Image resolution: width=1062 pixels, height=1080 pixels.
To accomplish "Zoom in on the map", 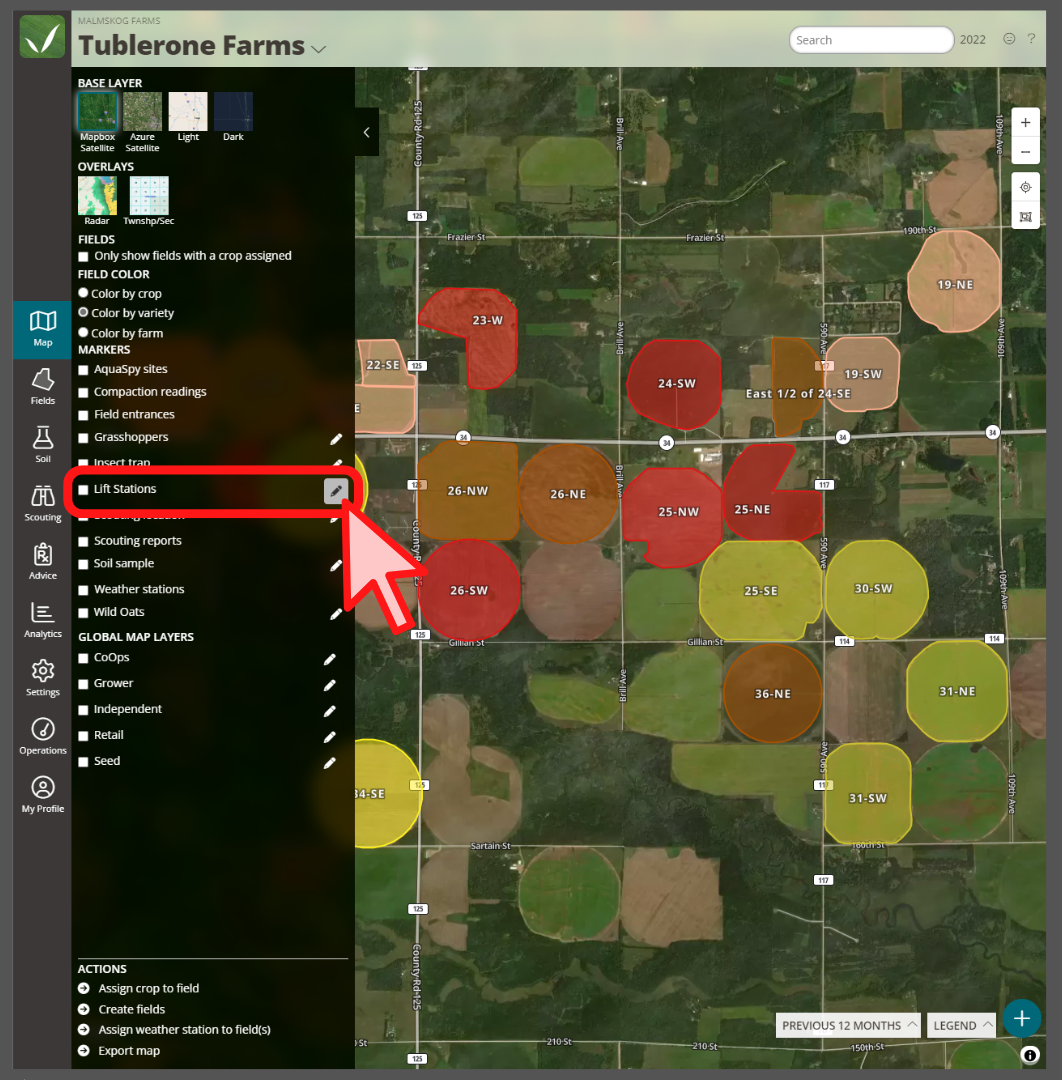I will (x=1025, y=123).
